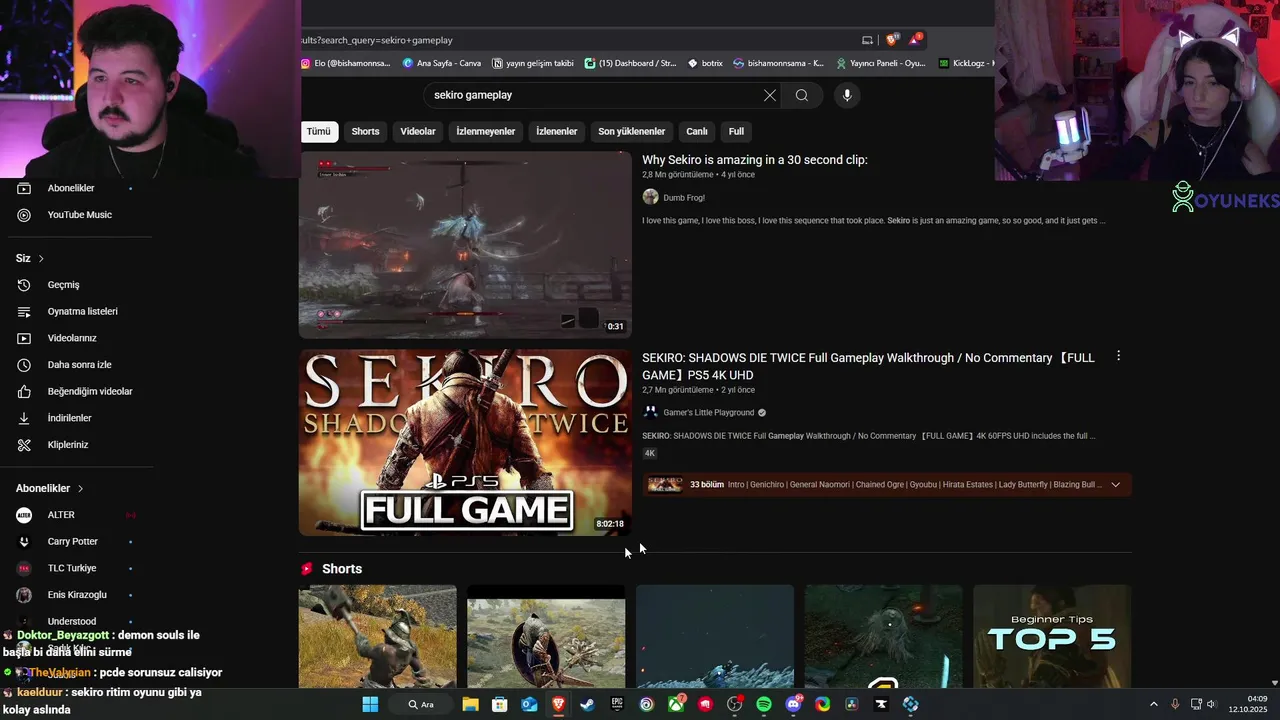This screenshot has height=720, width=1280.
Task: Click the Windows taskbar Ara search box
Action: coord(420,704)
